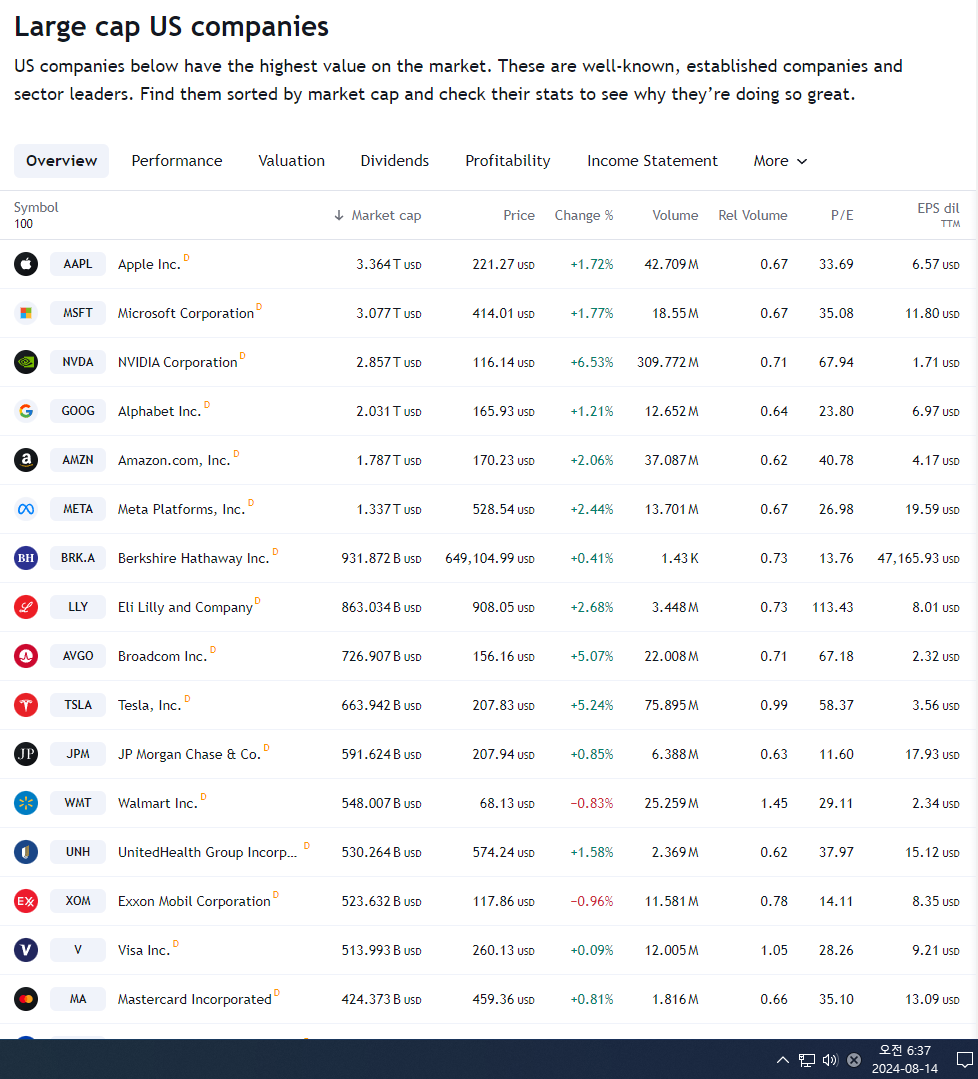The image size is (978, 1079).
Task: Open the Apple Inc. company link
Action: 149,265
